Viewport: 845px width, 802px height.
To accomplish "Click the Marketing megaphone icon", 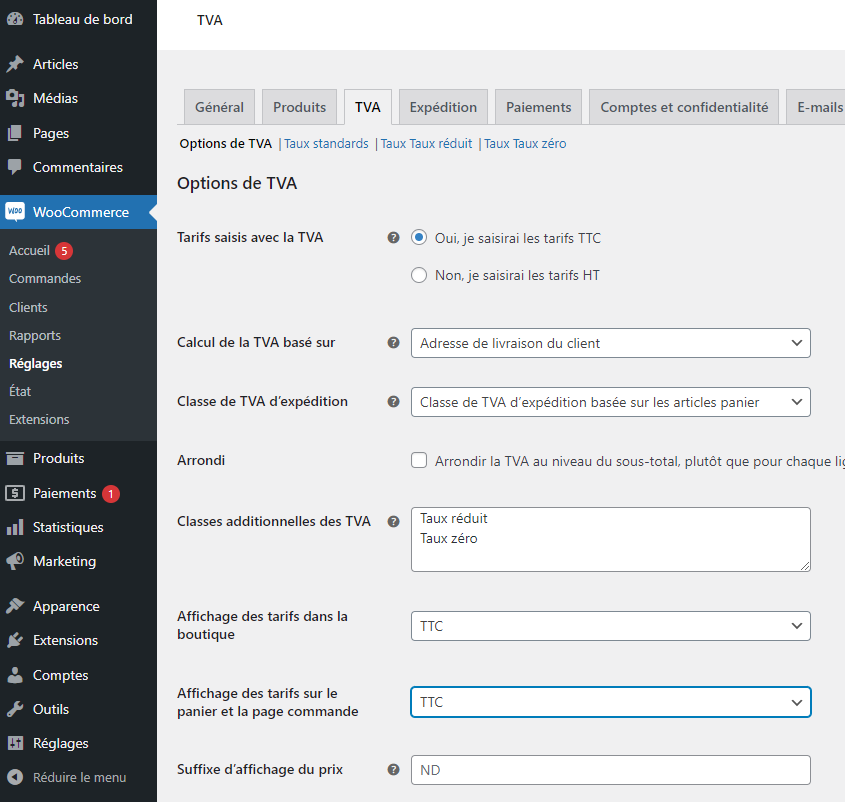I will pos(15,561).
